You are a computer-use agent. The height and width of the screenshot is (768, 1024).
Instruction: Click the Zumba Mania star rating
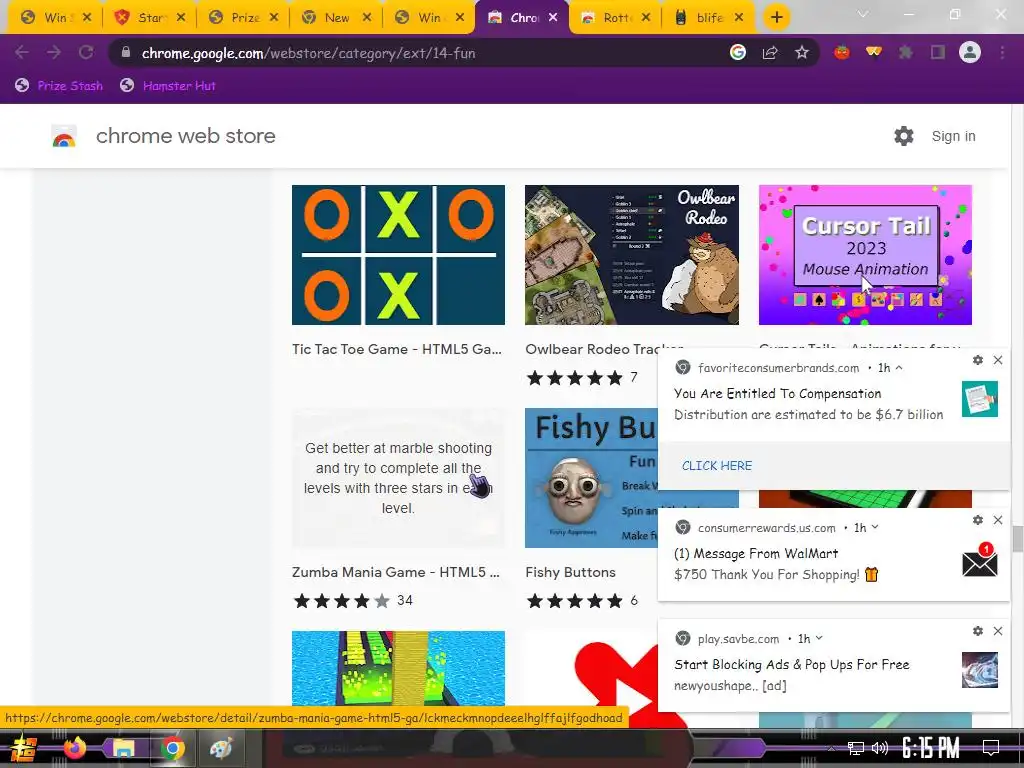tap(342, 601)
